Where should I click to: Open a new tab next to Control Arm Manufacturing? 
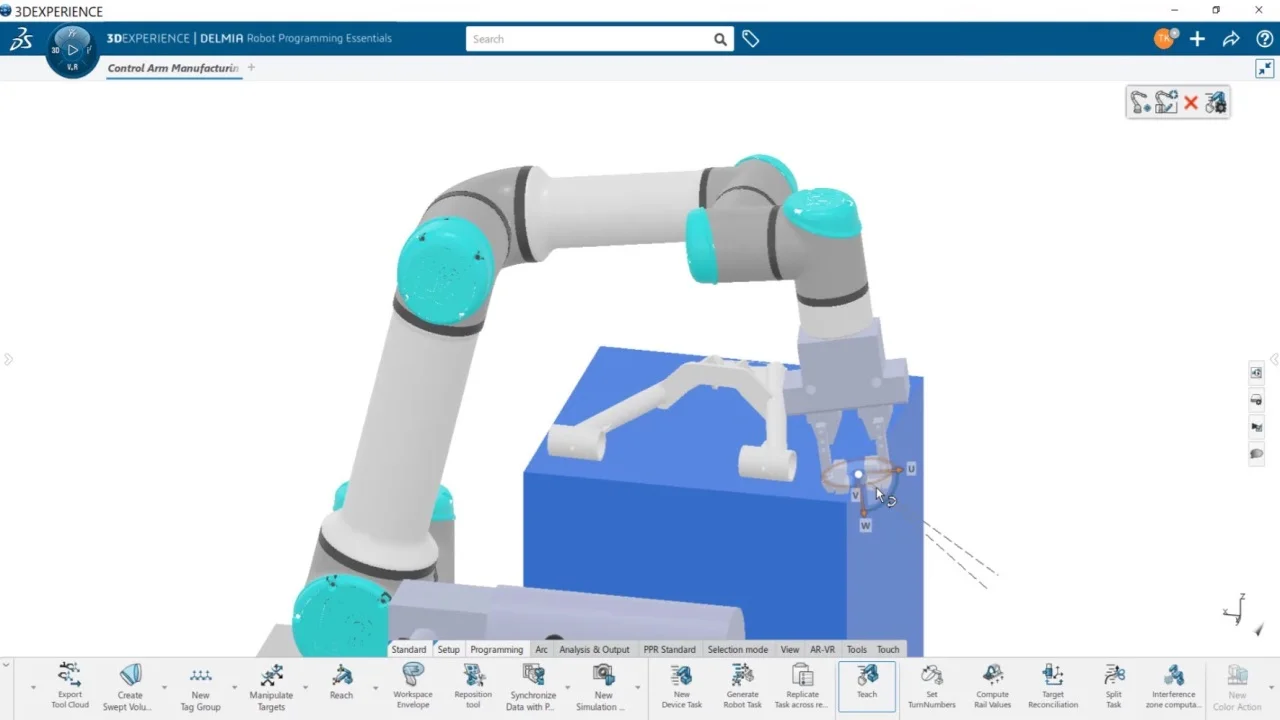(x=251, y=66)
